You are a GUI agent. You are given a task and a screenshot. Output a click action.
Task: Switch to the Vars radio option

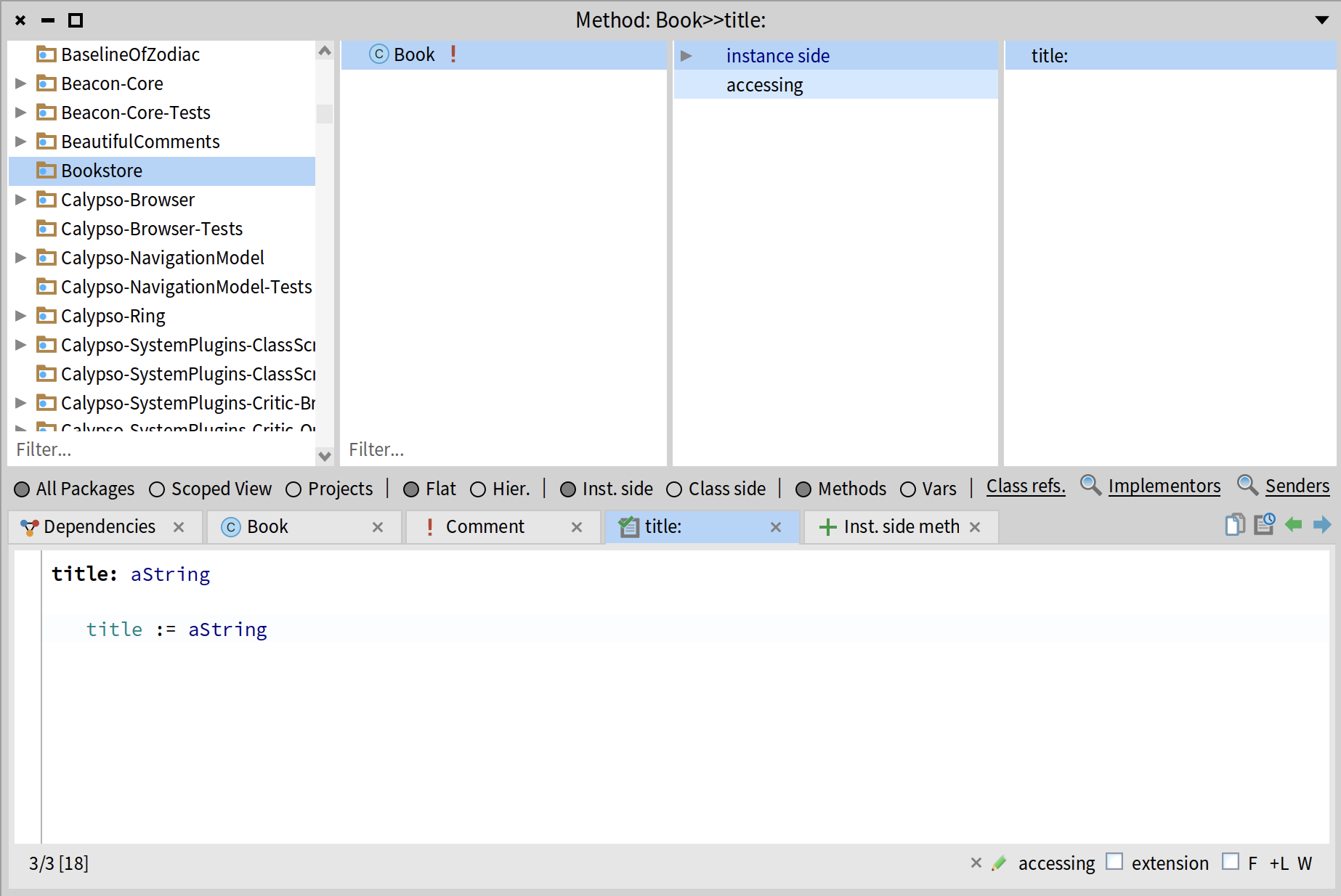point(908,489)
